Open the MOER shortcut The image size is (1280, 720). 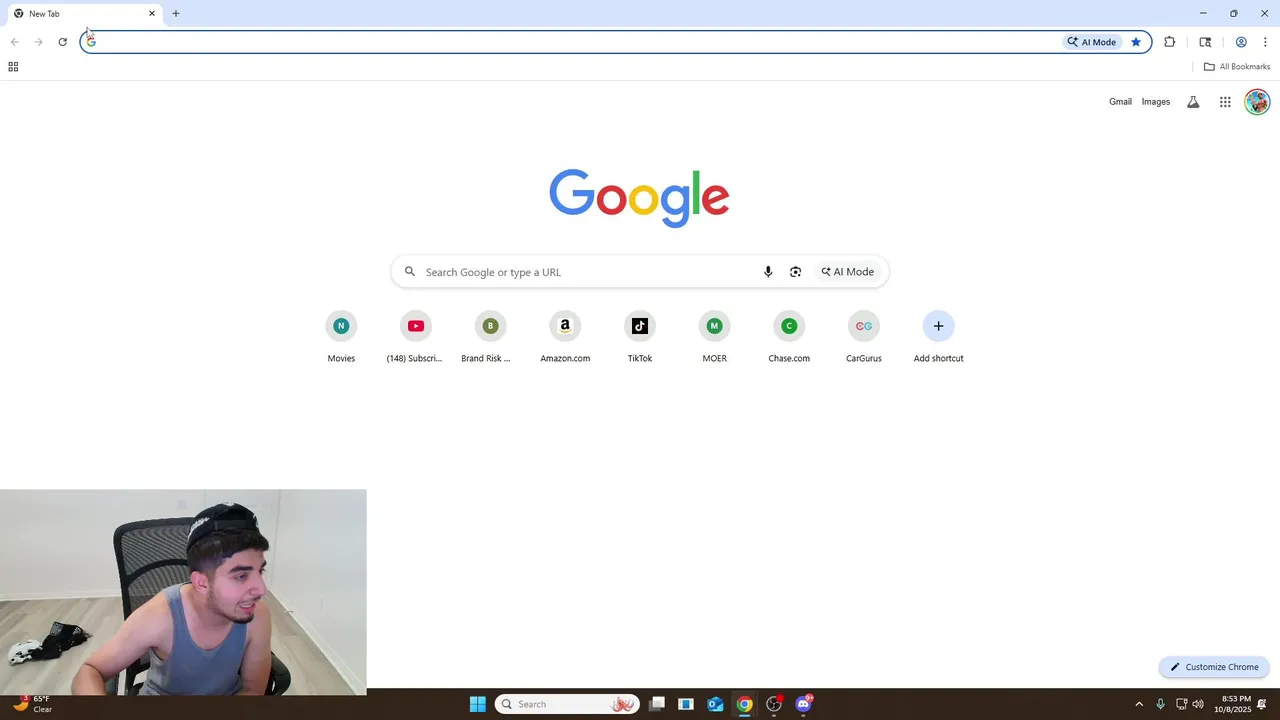tap(714, 337)
